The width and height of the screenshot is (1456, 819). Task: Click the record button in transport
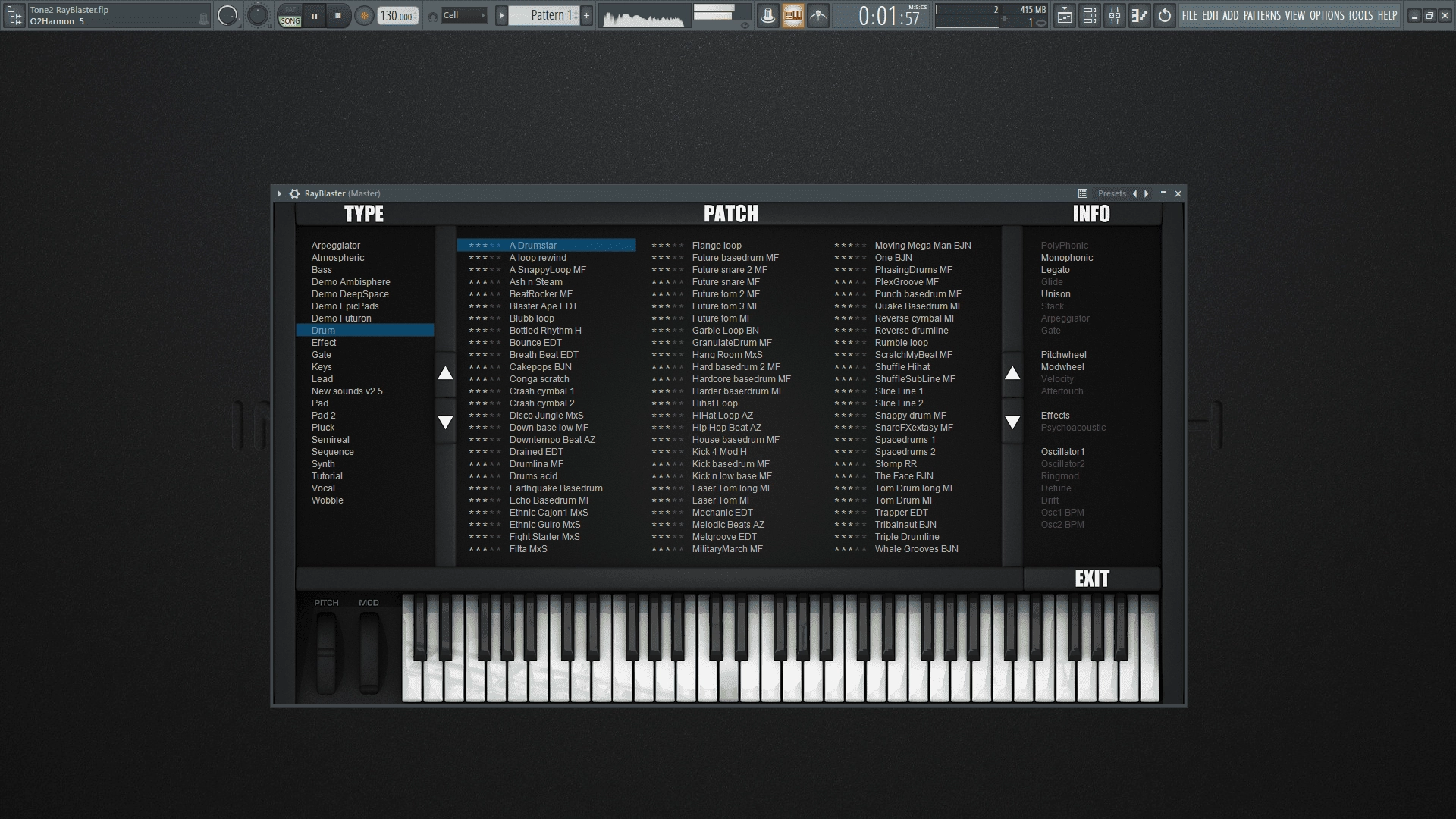click(x=364, y=16)
